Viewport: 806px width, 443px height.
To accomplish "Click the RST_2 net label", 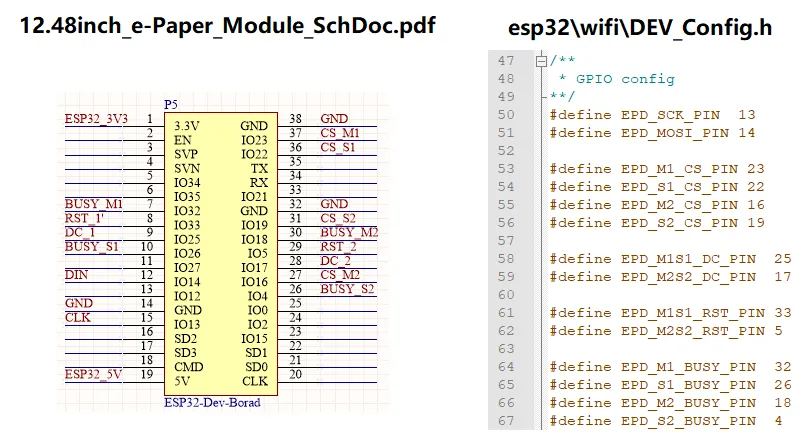I will pyautogui.click(x=338, y=247).
